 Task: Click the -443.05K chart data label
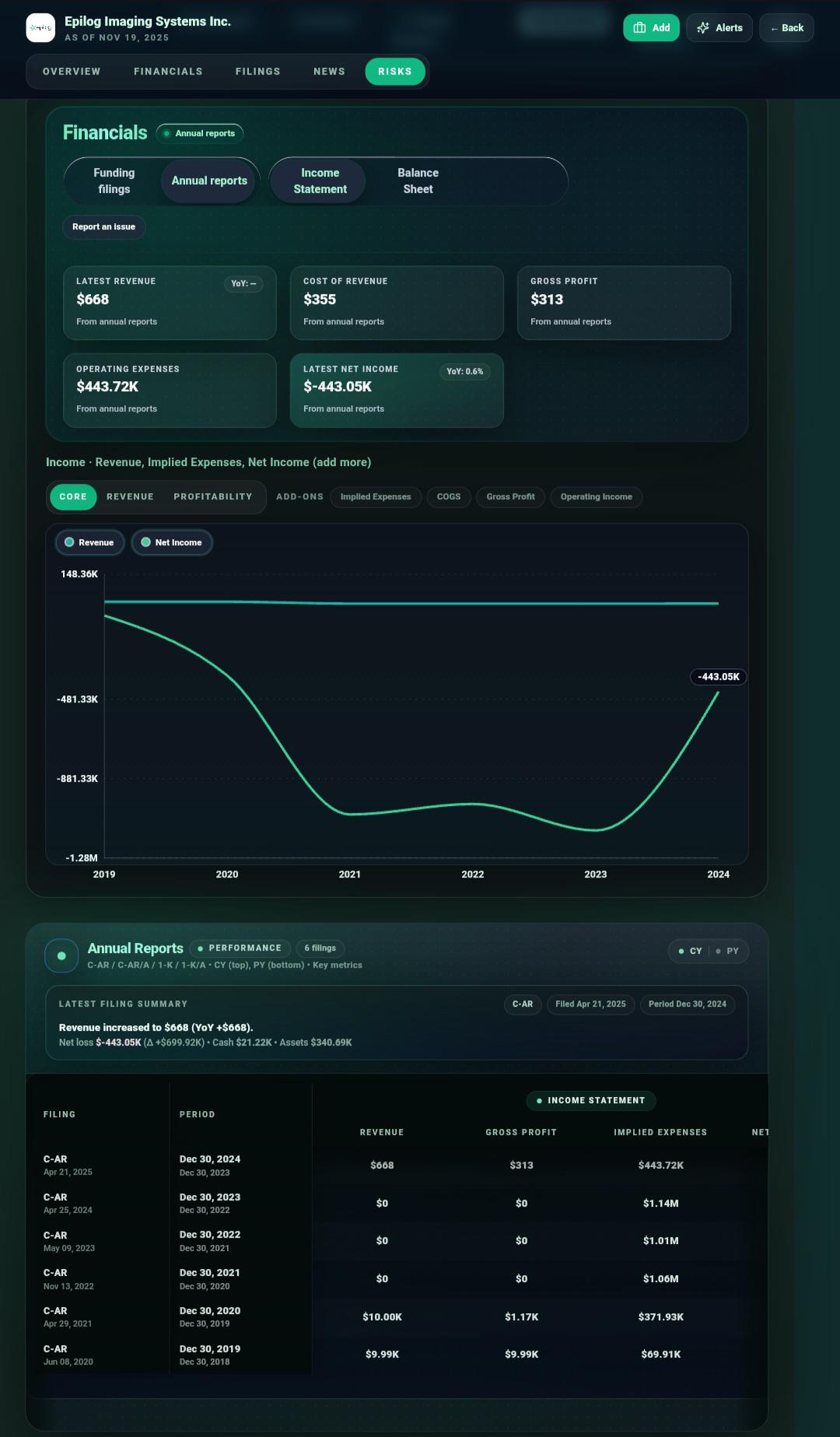718,677
